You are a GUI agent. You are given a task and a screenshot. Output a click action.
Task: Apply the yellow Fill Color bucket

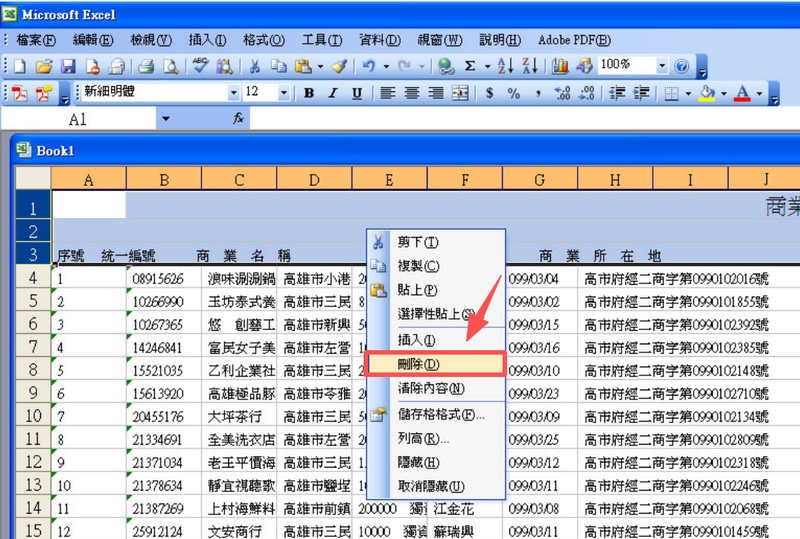707,93
